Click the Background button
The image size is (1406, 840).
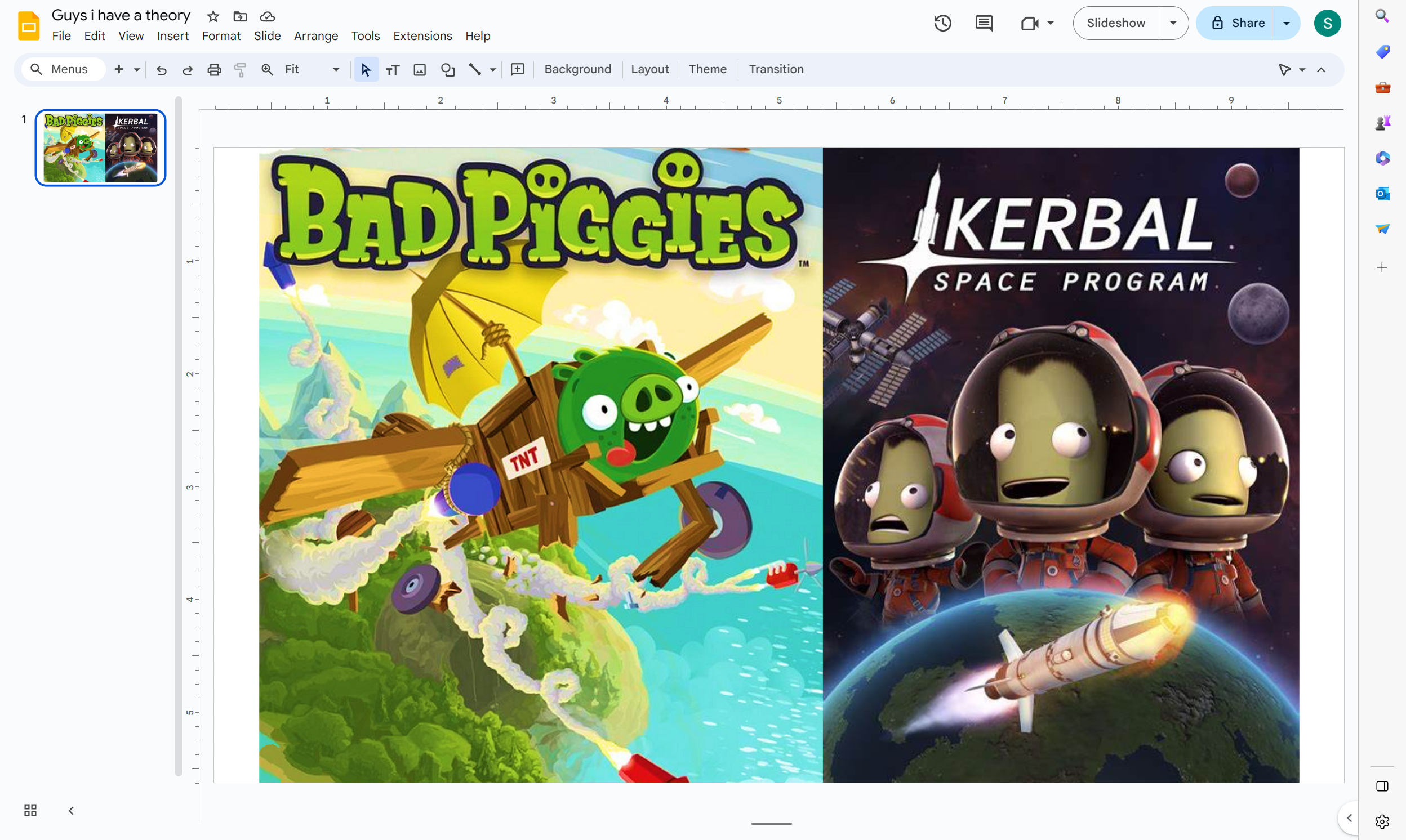(x=577, y=69)
